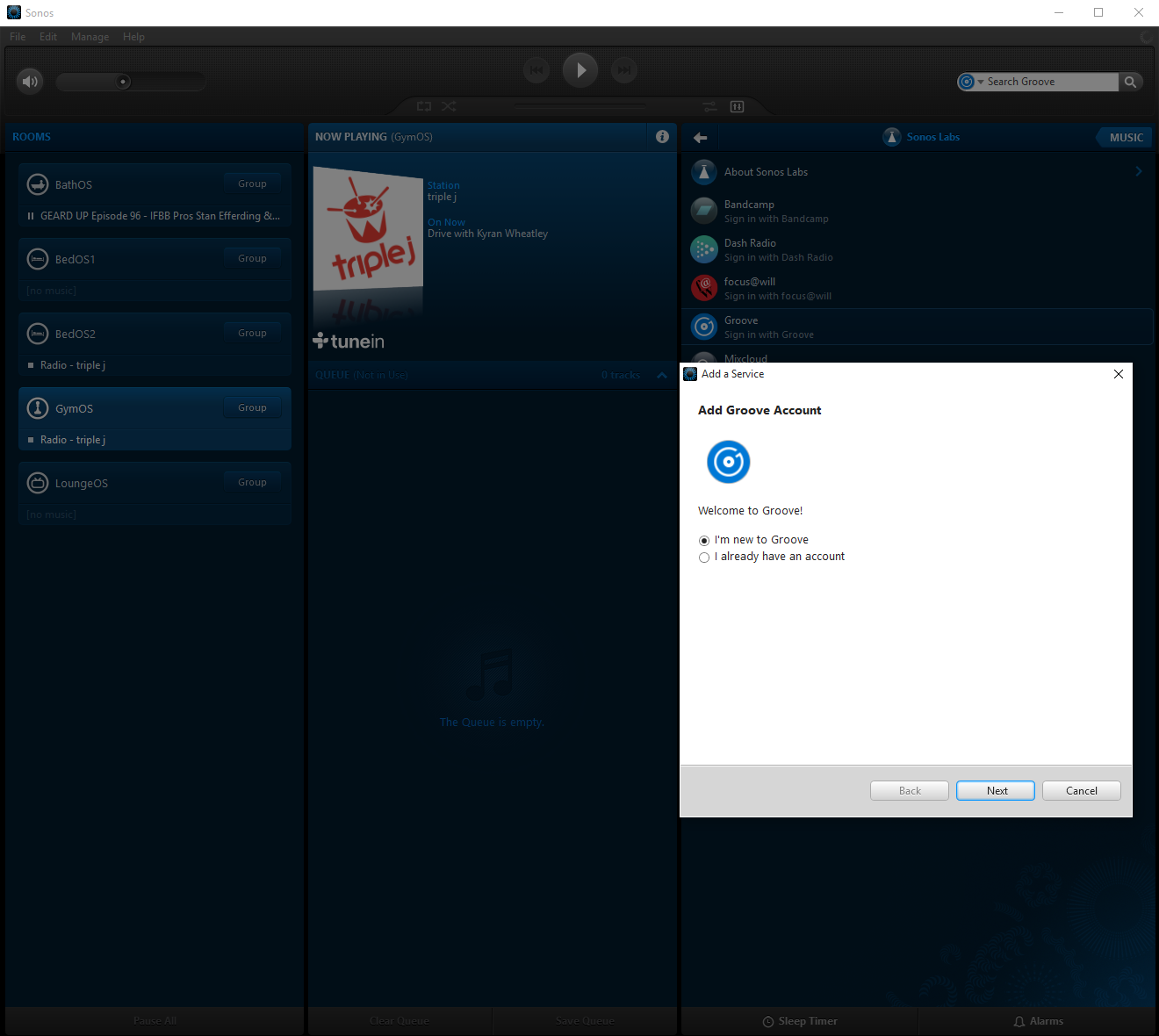Open the Now Playing info icon

[662, 137]
